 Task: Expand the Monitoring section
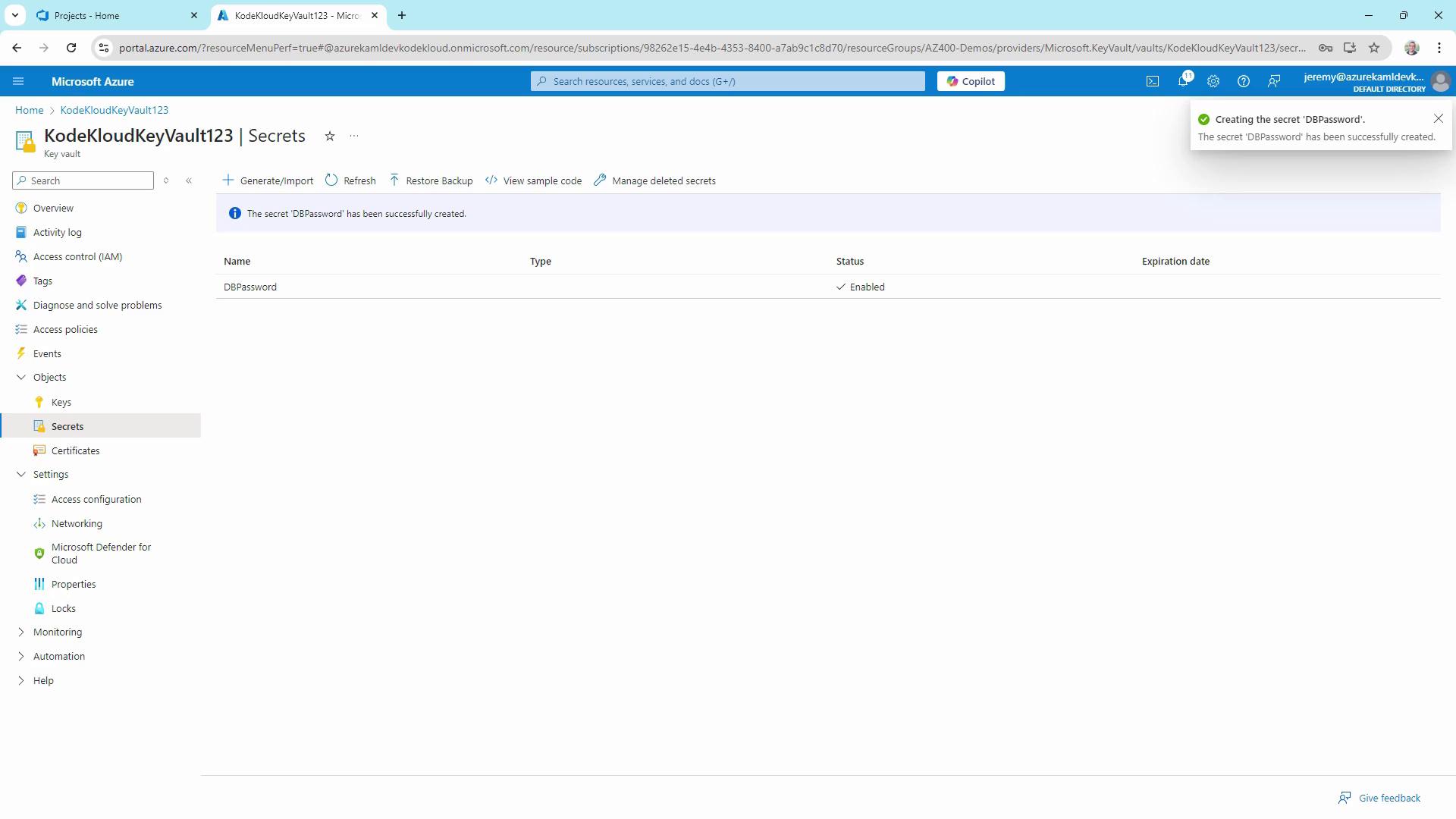(21, 632)
